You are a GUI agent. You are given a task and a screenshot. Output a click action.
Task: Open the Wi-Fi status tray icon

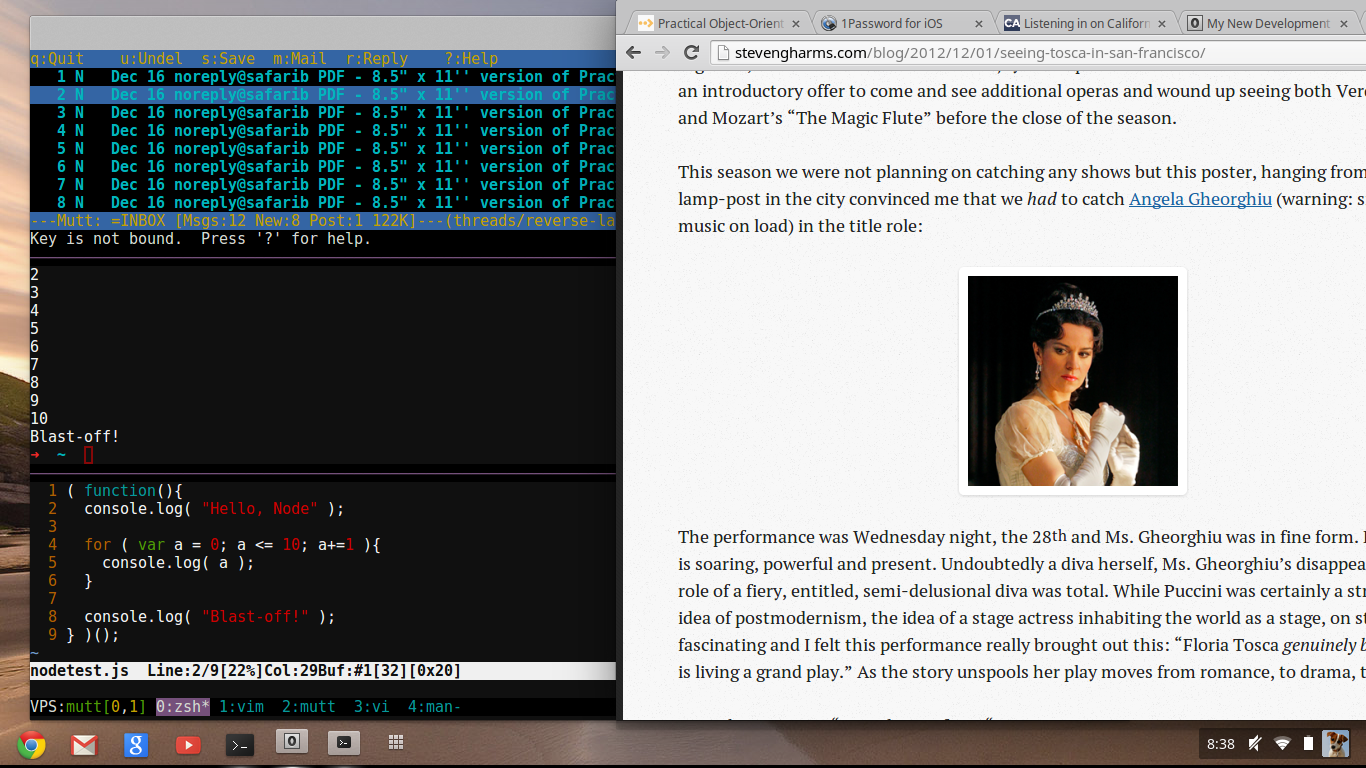1282,743
